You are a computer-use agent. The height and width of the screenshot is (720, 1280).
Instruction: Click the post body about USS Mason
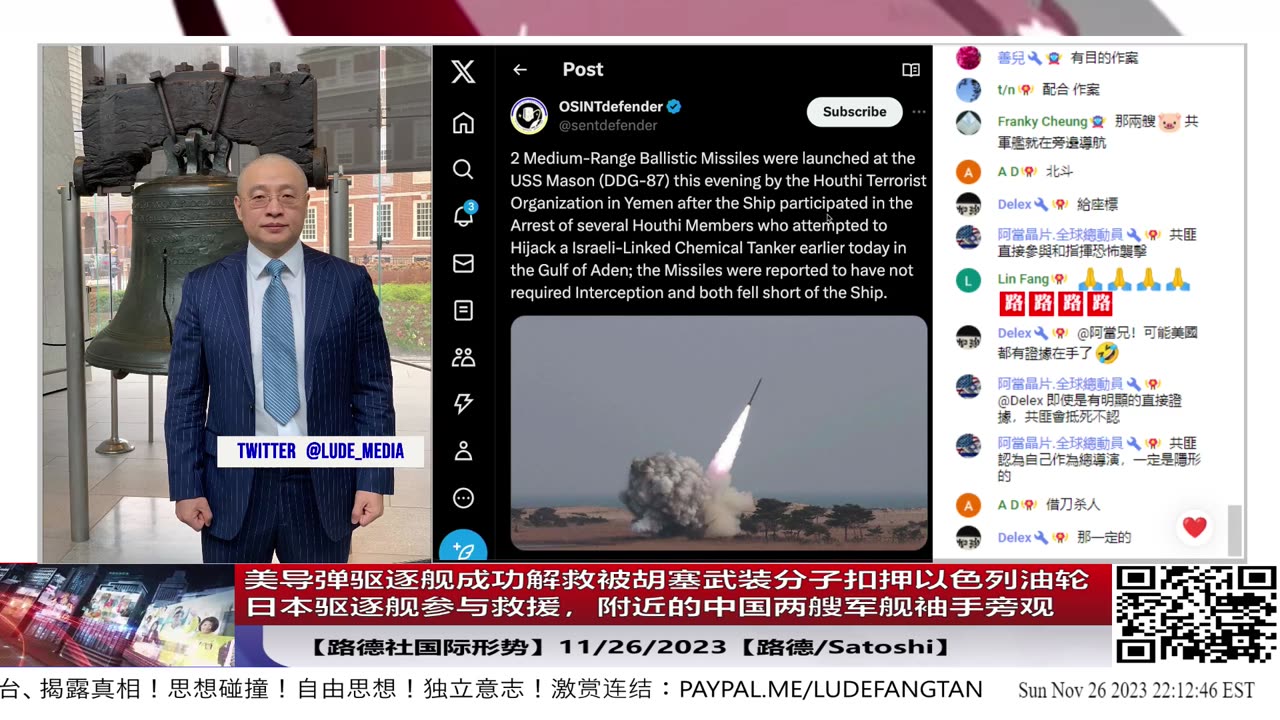coord(718,225)
